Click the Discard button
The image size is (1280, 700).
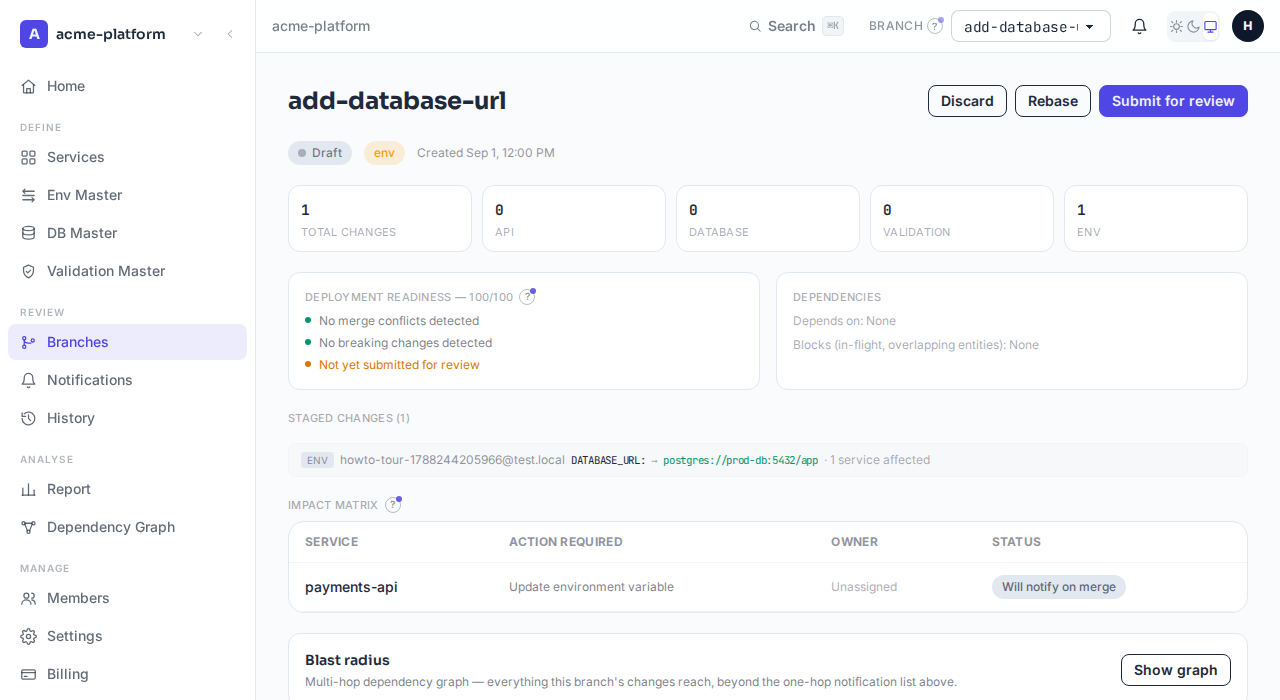[967, 101]
